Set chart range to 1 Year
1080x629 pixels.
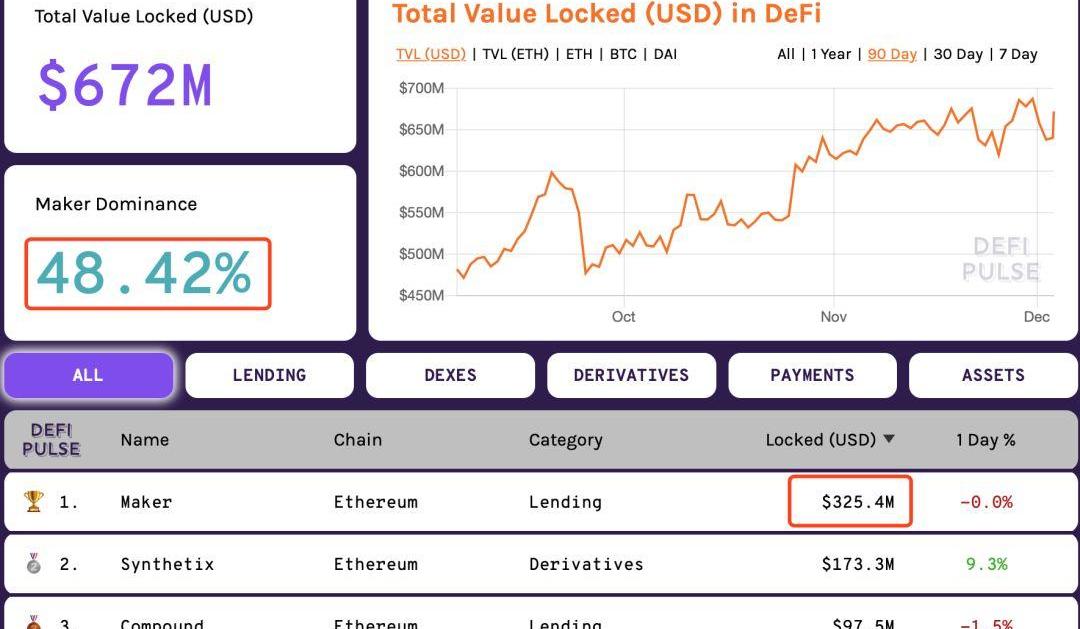(x=832, y=54)
